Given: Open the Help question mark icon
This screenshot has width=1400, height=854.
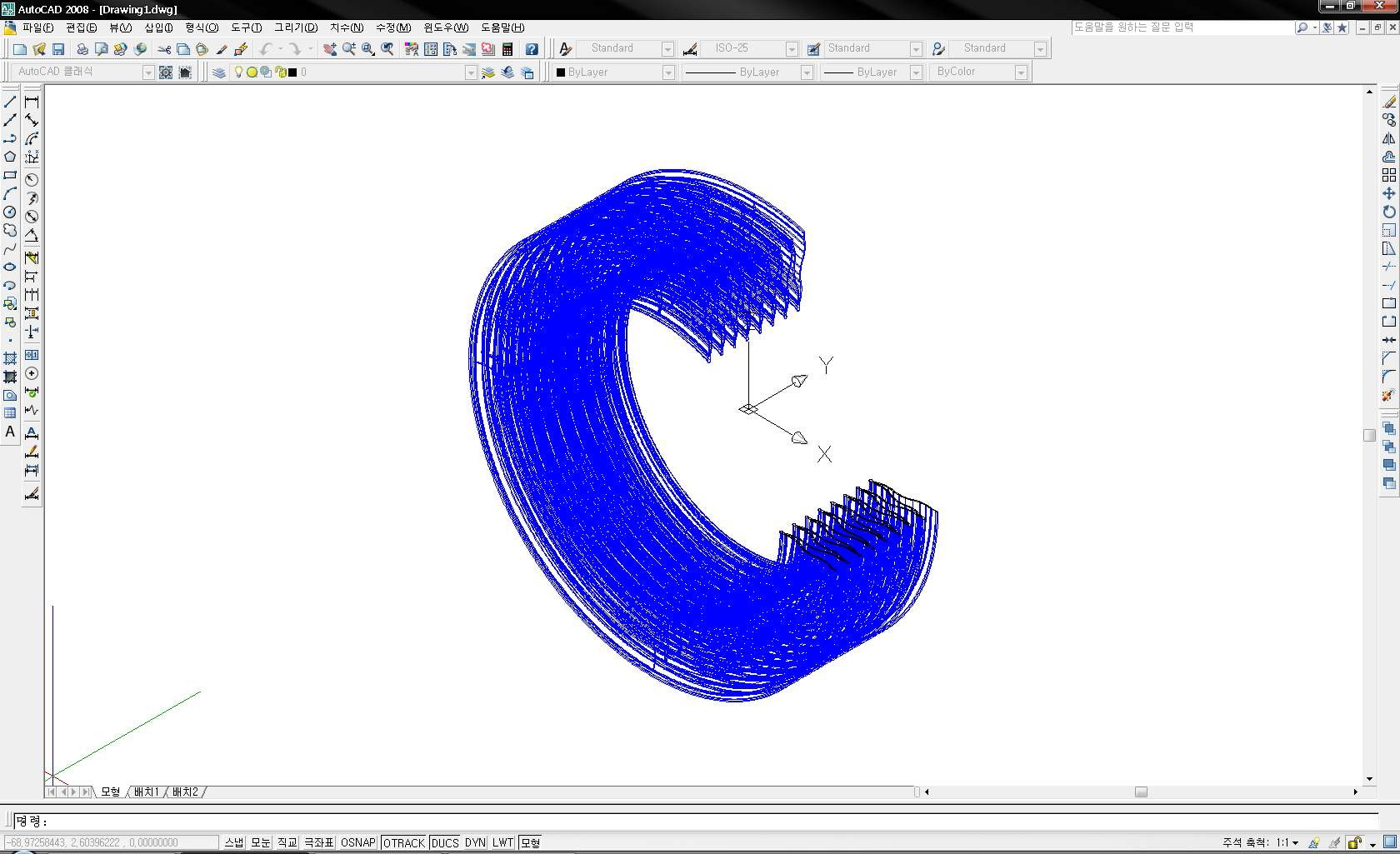Looking at the screenshot, I should point(531,49).
